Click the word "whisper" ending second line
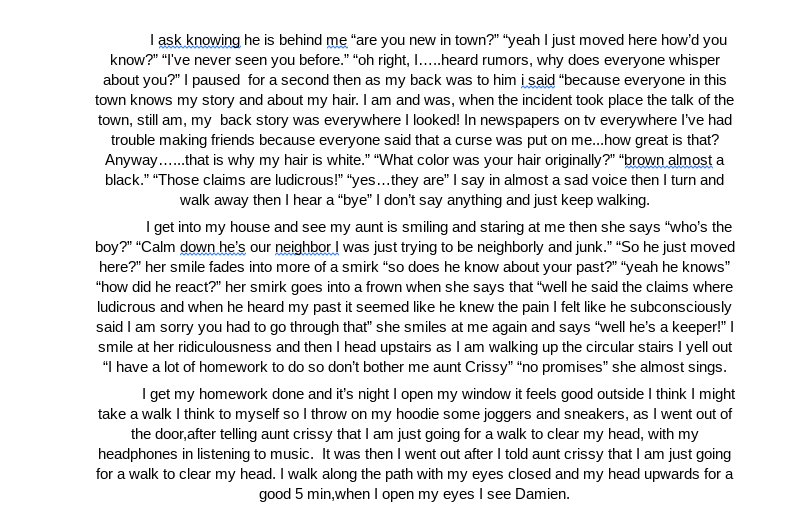 click(x=694, y=60)
